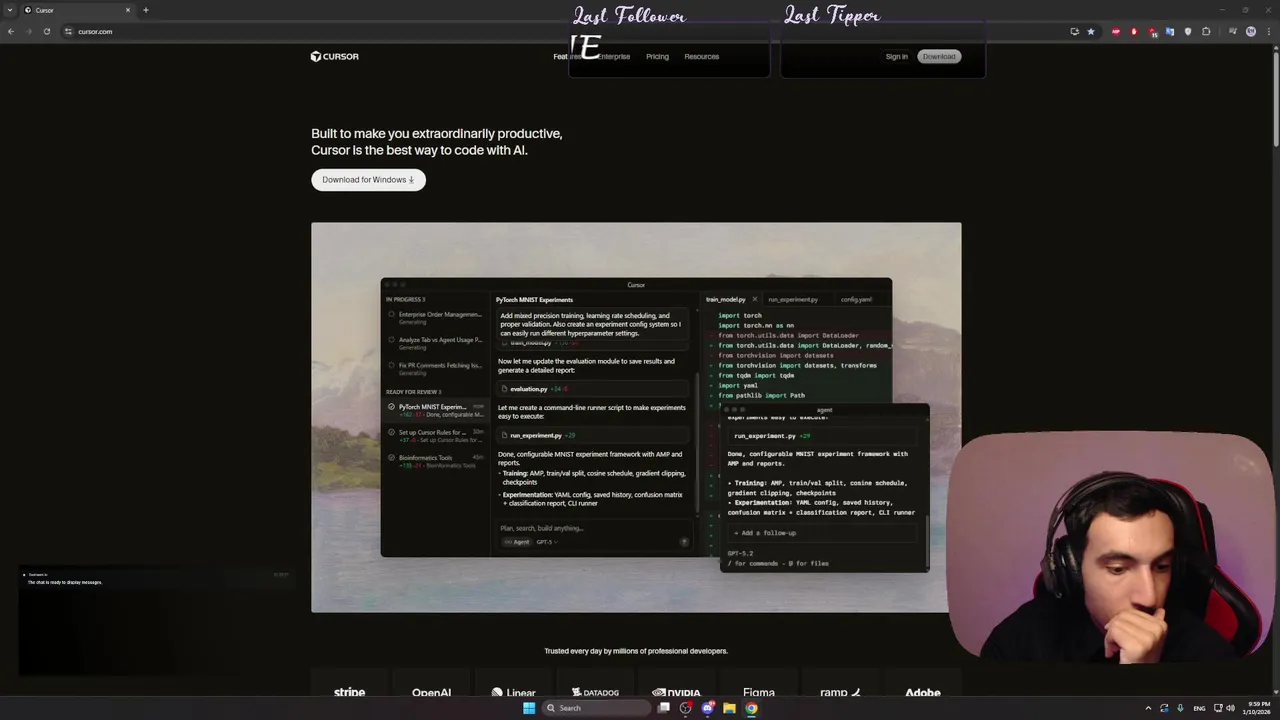Open the Google Translate extension
This screenshot has height=720, width=1280.
1170,31
